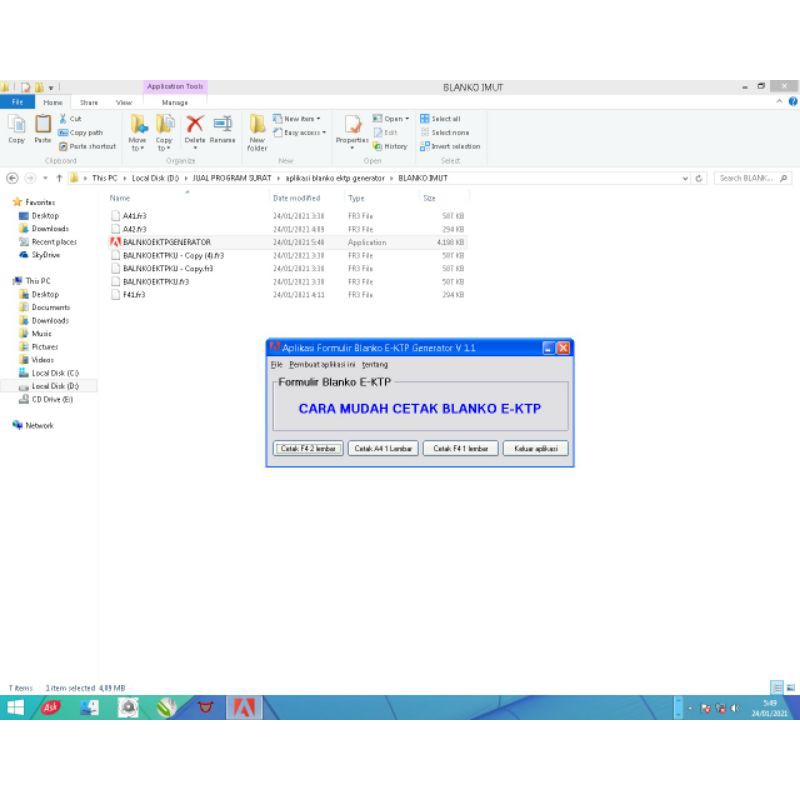Select the BALNKOEKTPGENERATOR application file
800x800 pixels.
point(166,242)
